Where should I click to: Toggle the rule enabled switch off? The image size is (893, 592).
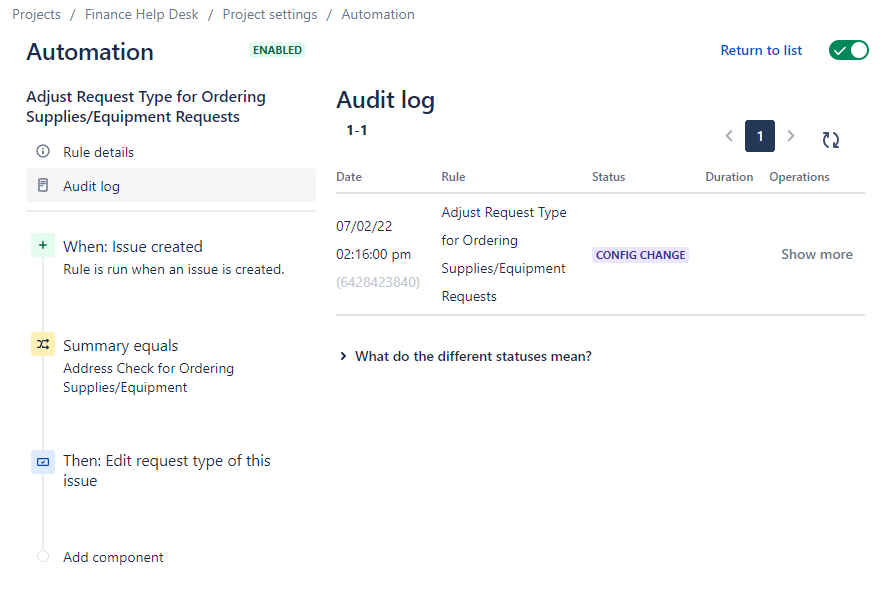(849, 50)
